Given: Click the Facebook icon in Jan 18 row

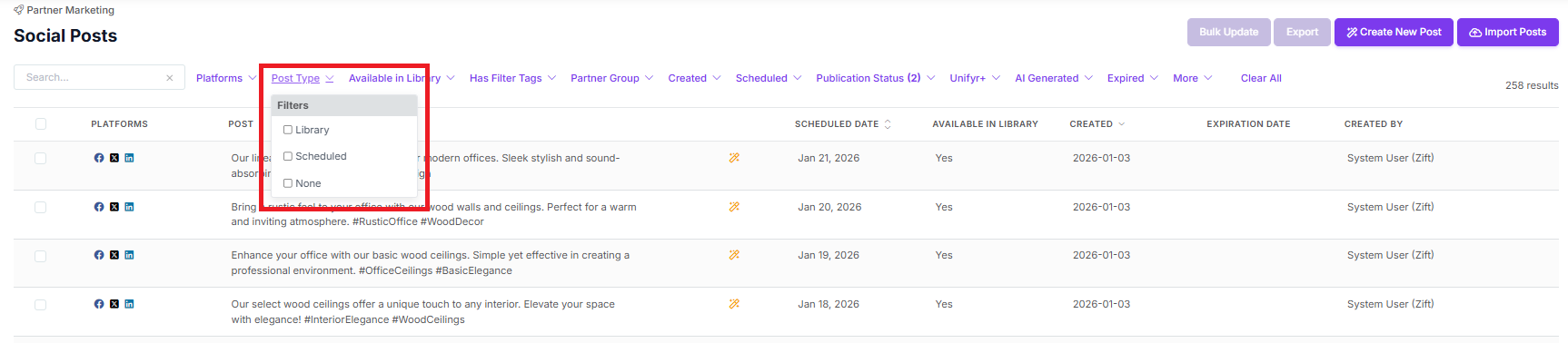Looking at the screenshot, I should click(x=99, y=304).
